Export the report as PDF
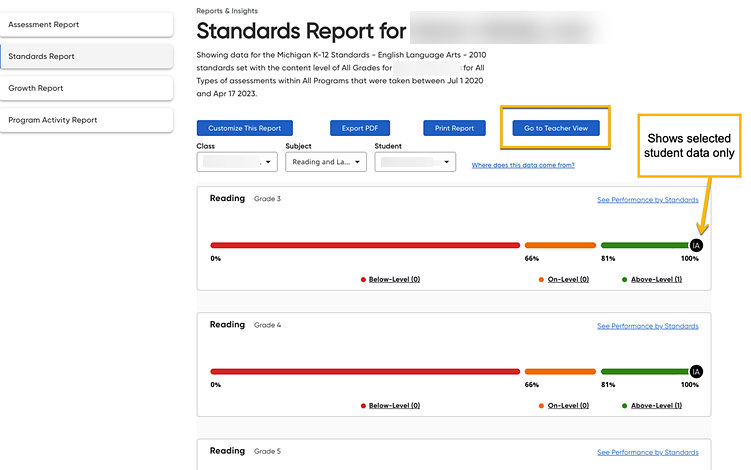Screen dimensions: 751x470 360,128
